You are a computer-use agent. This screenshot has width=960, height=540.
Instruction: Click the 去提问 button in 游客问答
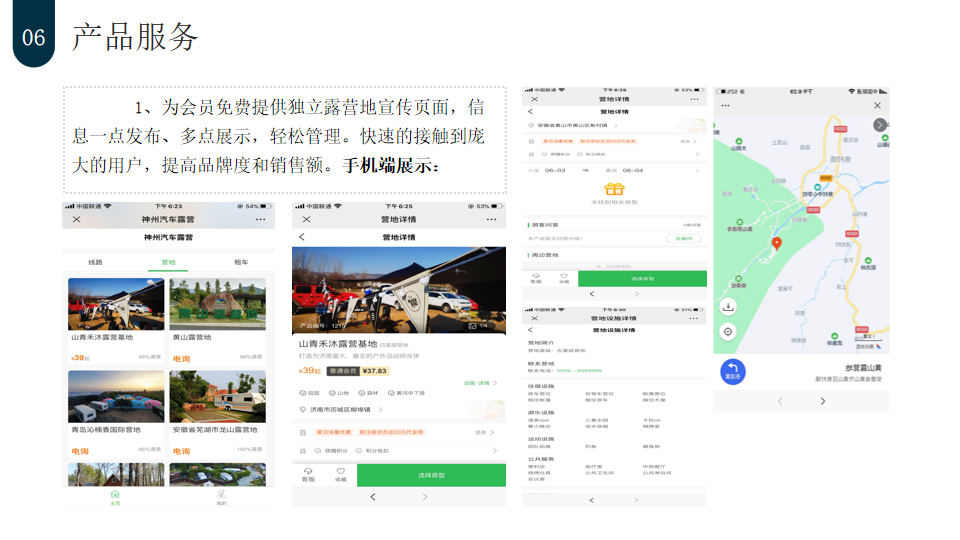coord(683,238)
